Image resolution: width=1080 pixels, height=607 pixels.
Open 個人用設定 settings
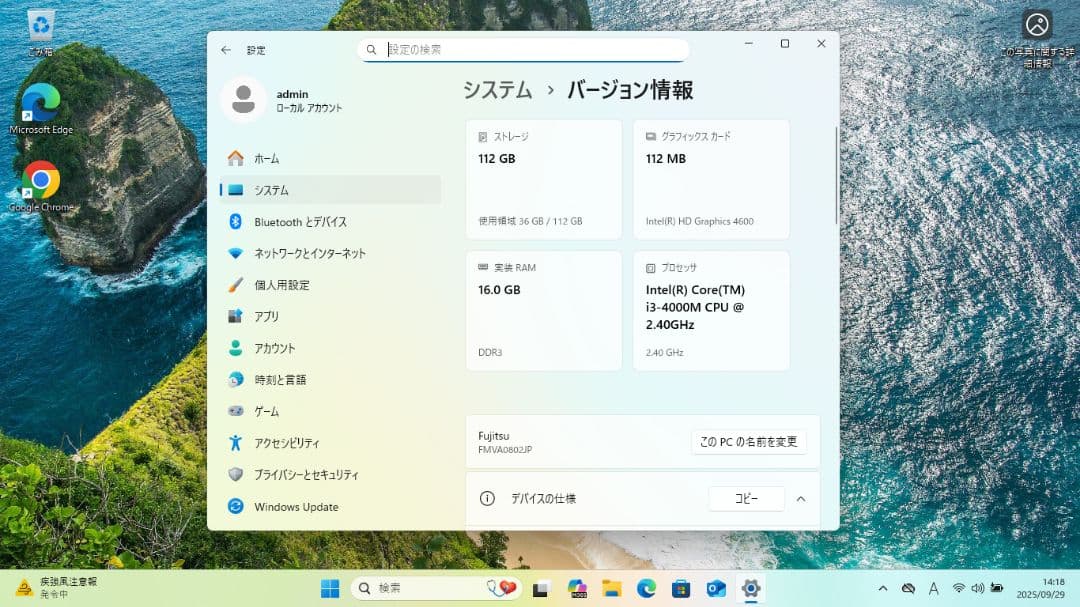pyautogui.click(x=331, y=285)
